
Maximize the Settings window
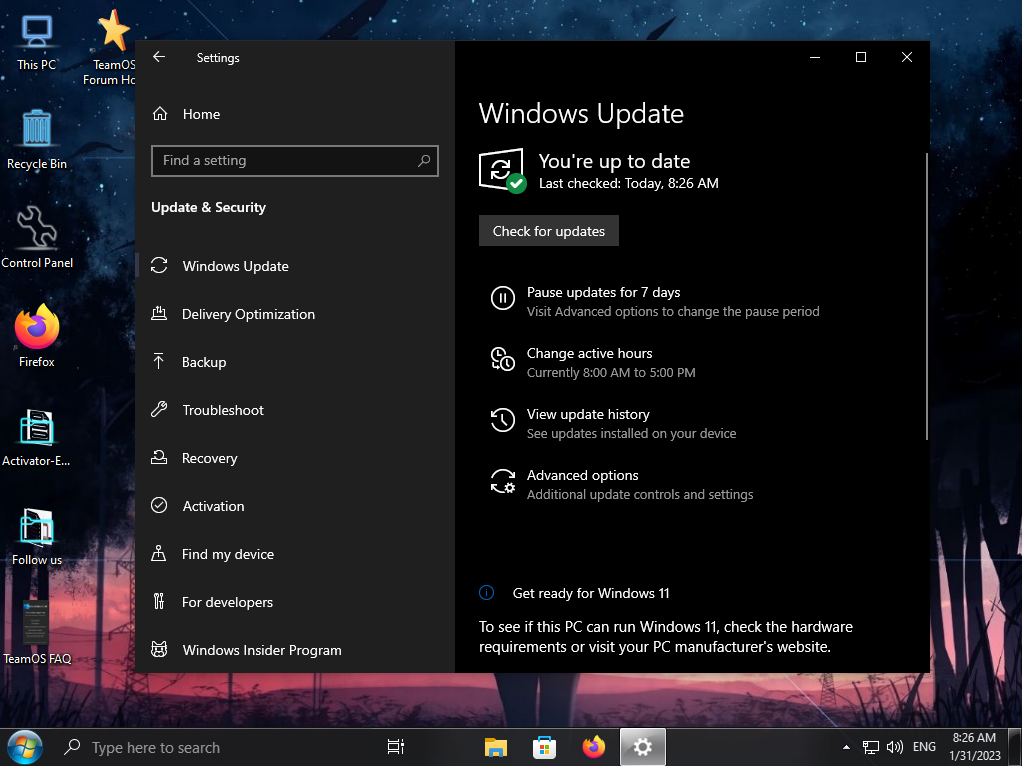pyautogui.click(x=860, y=57)
